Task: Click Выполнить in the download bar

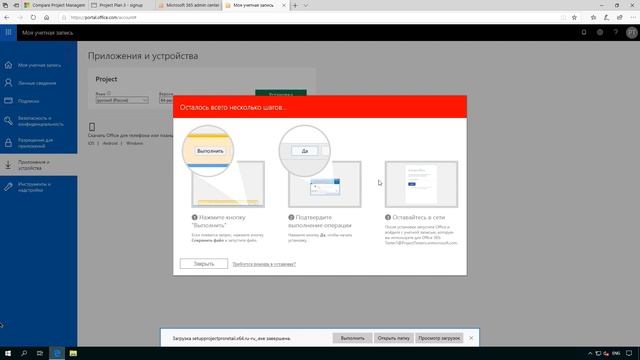Action: coord(352,338)
